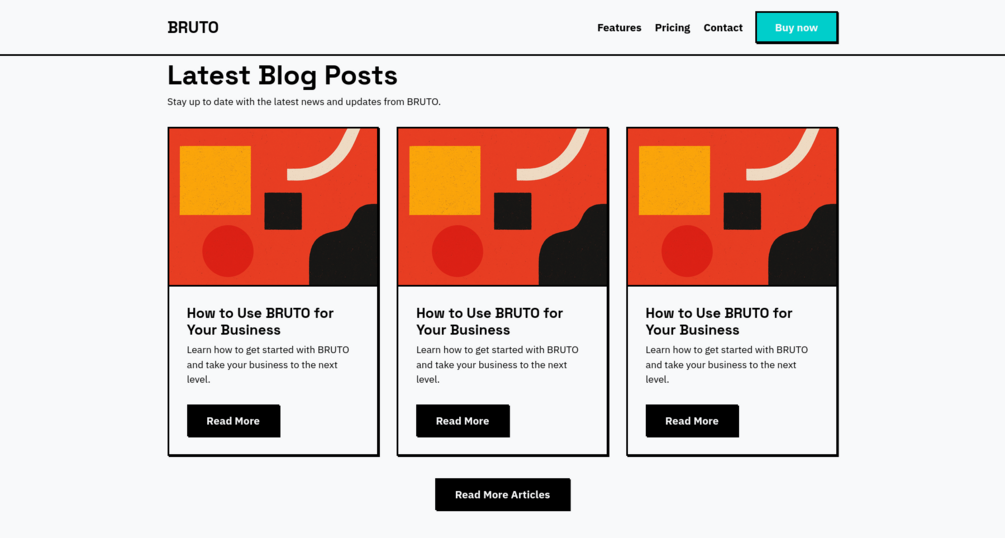Click the first card's 'How to Use BRUTO' title
The image size is (1005, 538).
260,321
